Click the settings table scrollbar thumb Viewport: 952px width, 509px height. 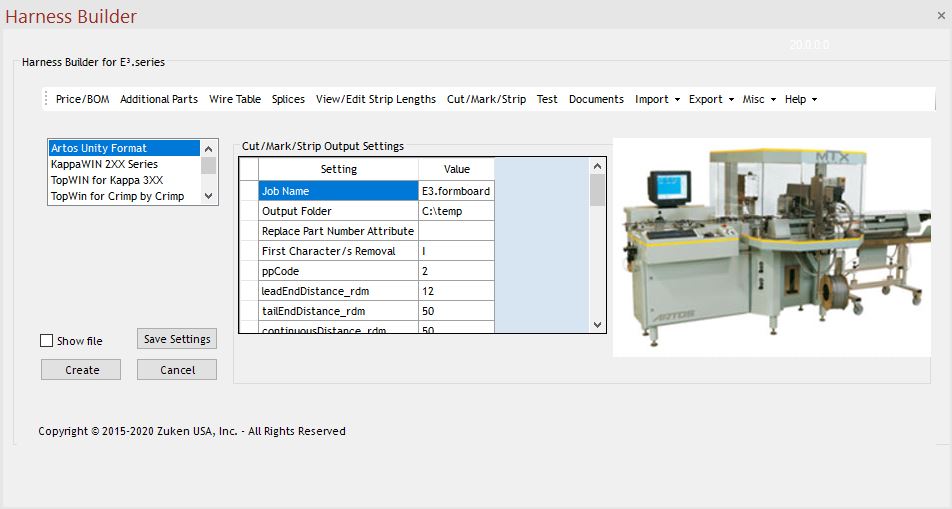[x=597, y=190]
